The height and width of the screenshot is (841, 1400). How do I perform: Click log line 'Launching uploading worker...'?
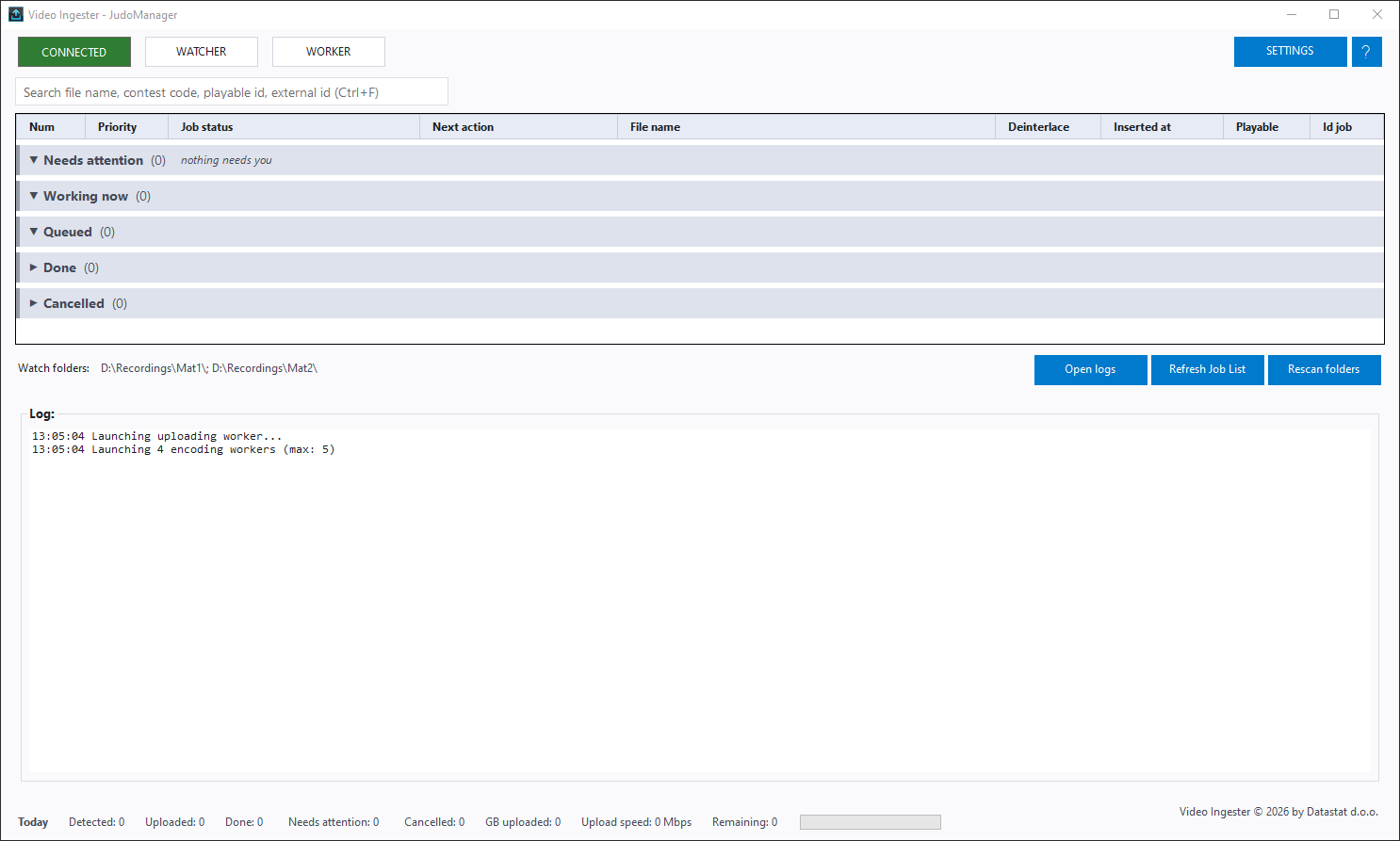156,436
